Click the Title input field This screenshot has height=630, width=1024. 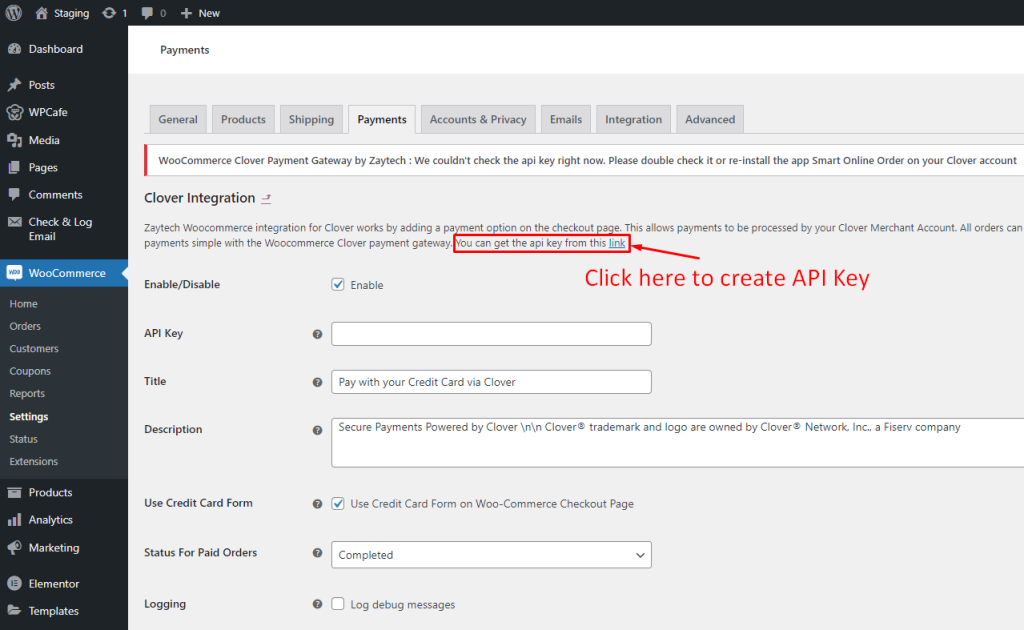pos(491,382)
